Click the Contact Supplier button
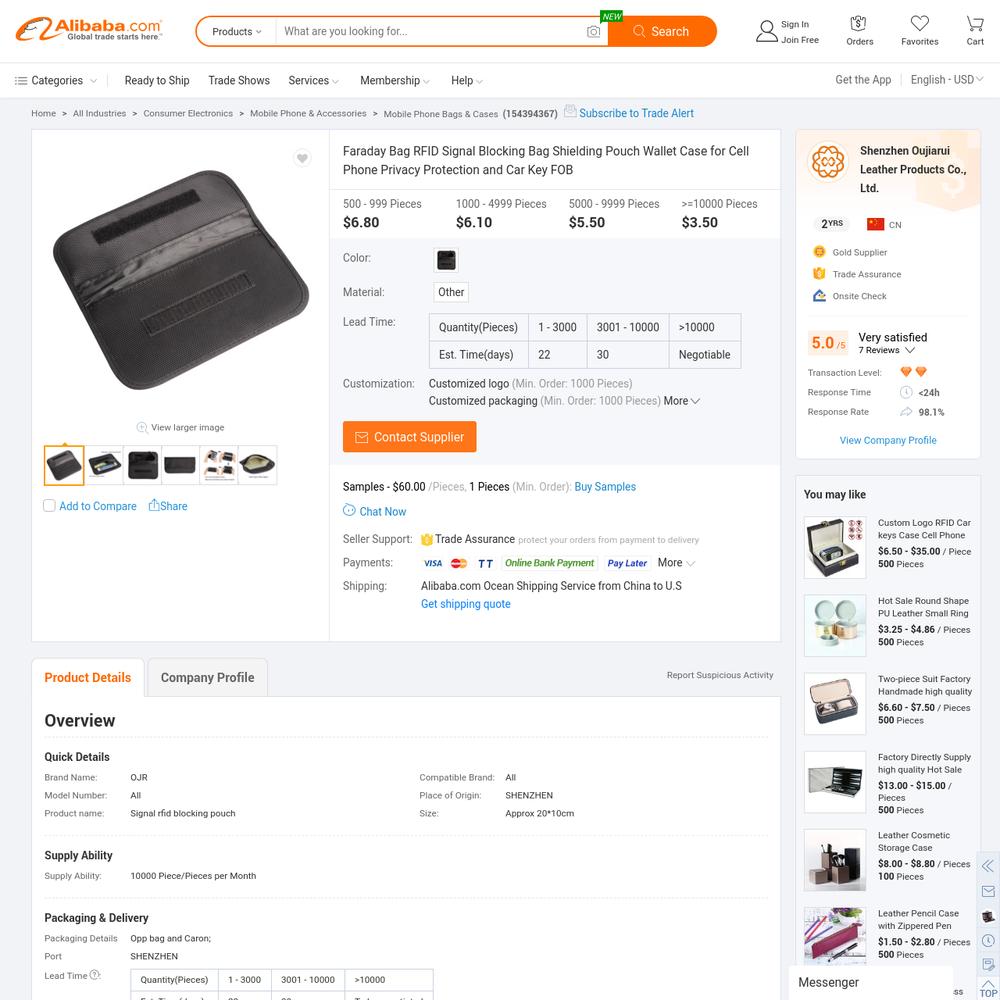Screen dimensions: 1000x1000 click(409, 437)
